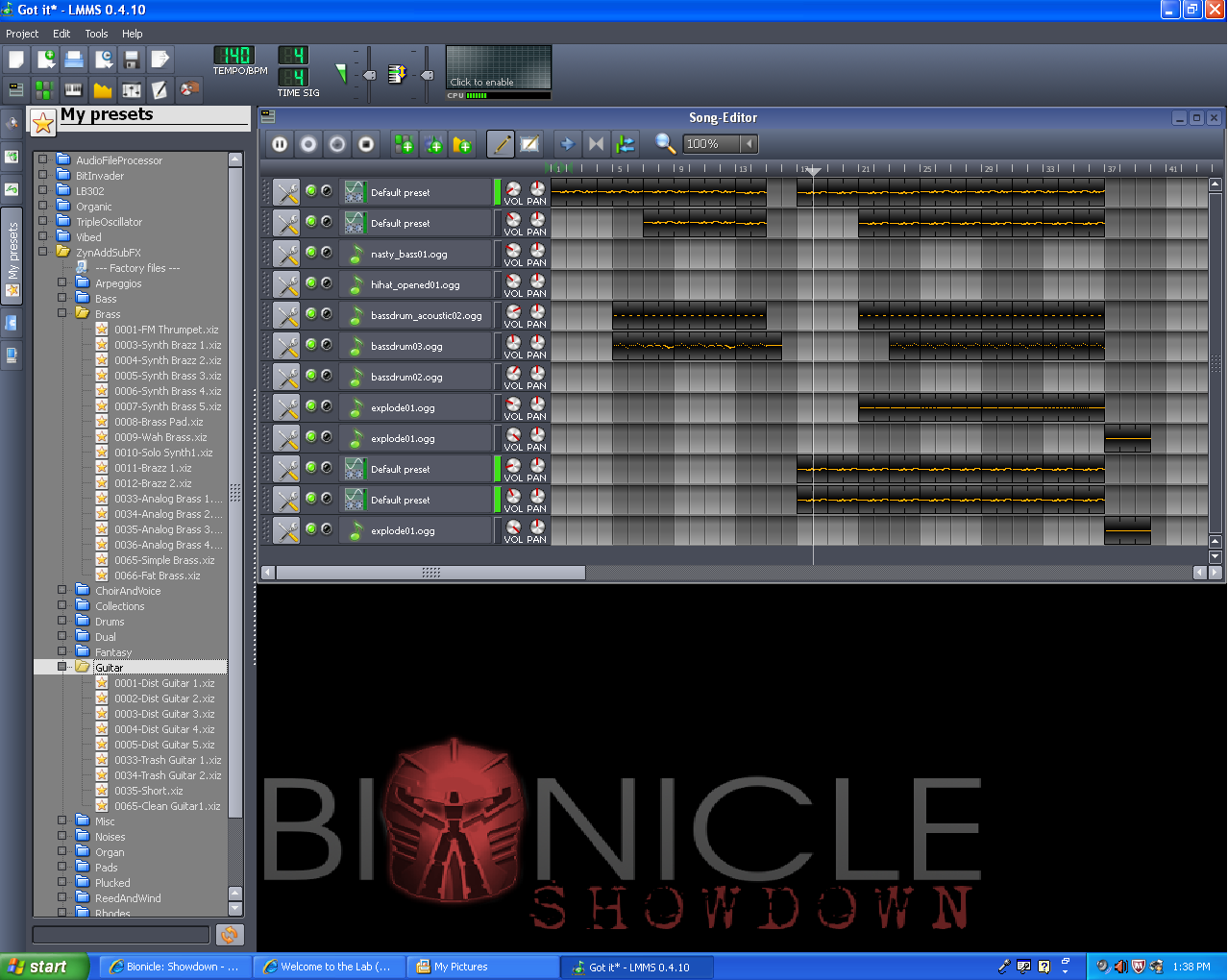1228x980 pixels.
Task: Adjust the master pitch slider
Action: 427,75
